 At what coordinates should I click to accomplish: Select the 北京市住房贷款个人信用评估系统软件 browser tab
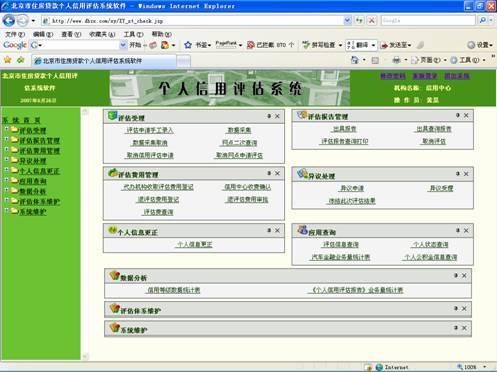(104, 61)
